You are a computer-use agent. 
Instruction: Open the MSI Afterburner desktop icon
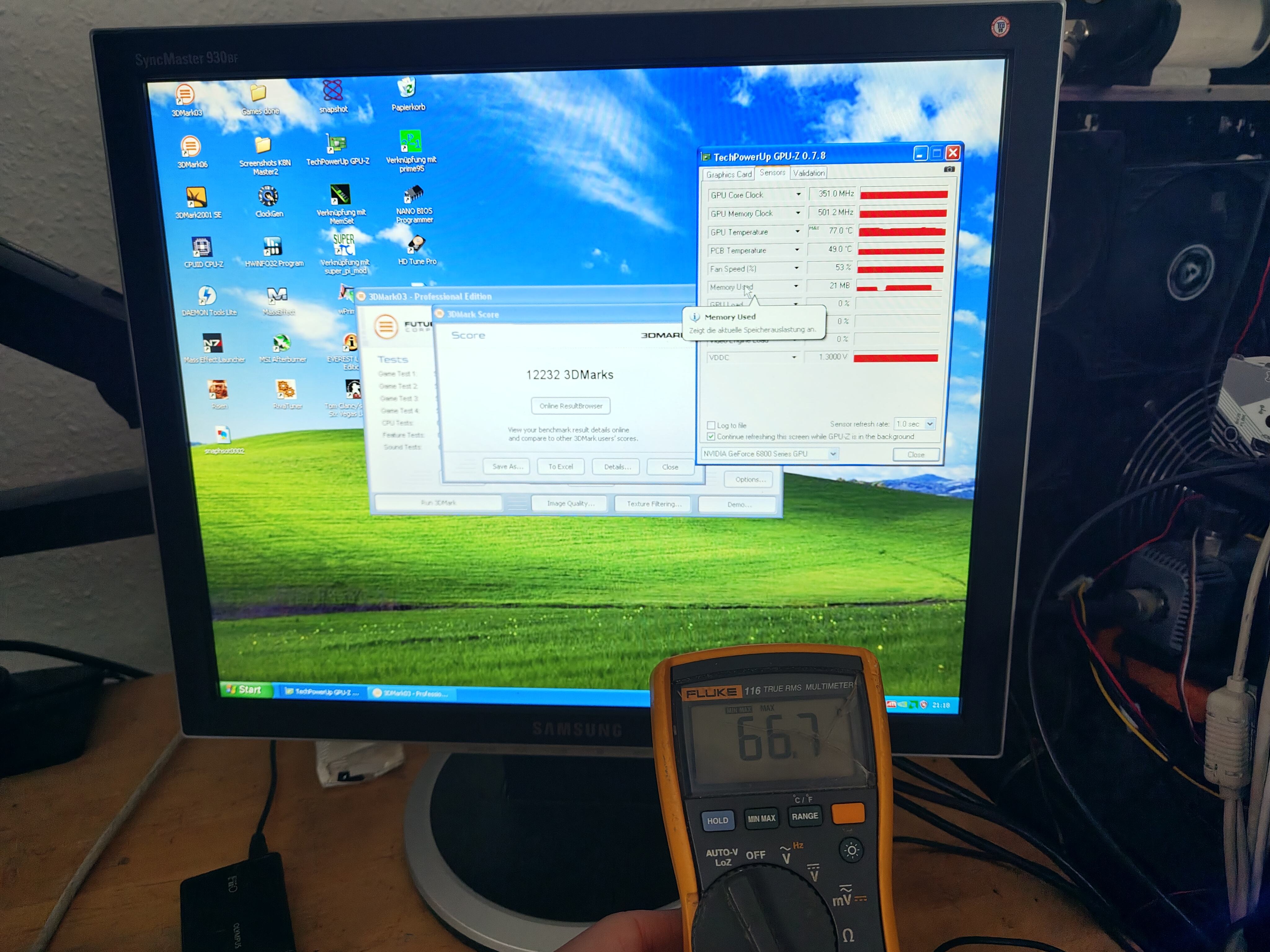pos(281,344)
